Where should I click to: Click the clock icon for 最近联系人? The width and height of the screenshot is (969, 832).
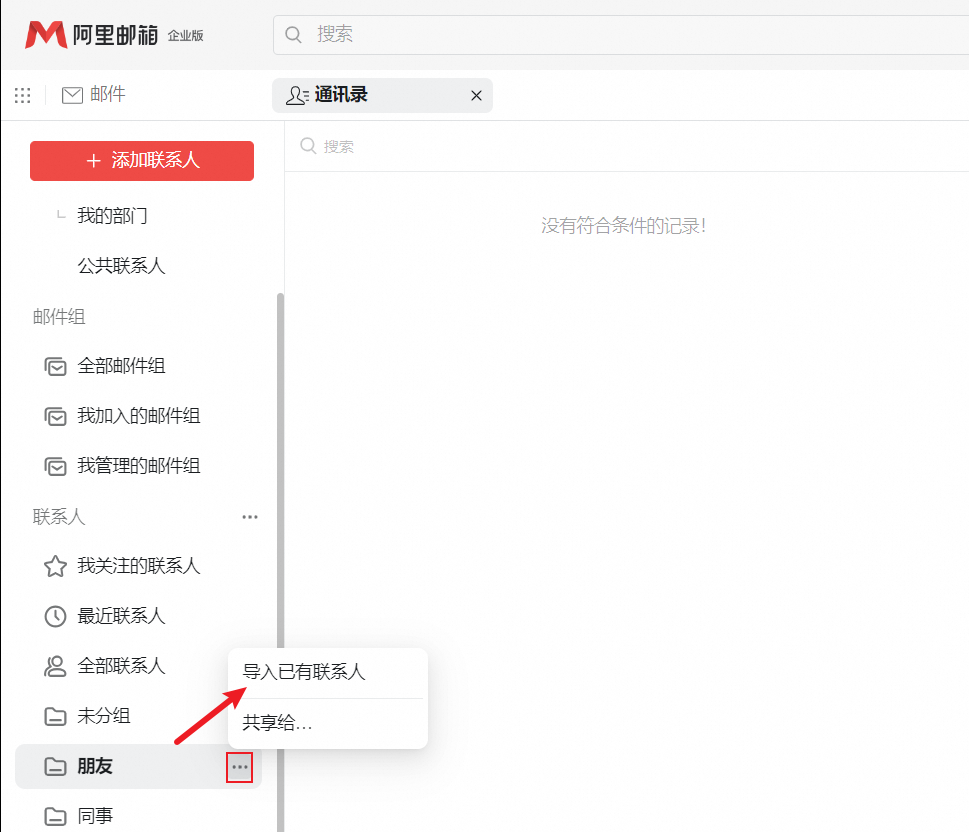[55, 616]
